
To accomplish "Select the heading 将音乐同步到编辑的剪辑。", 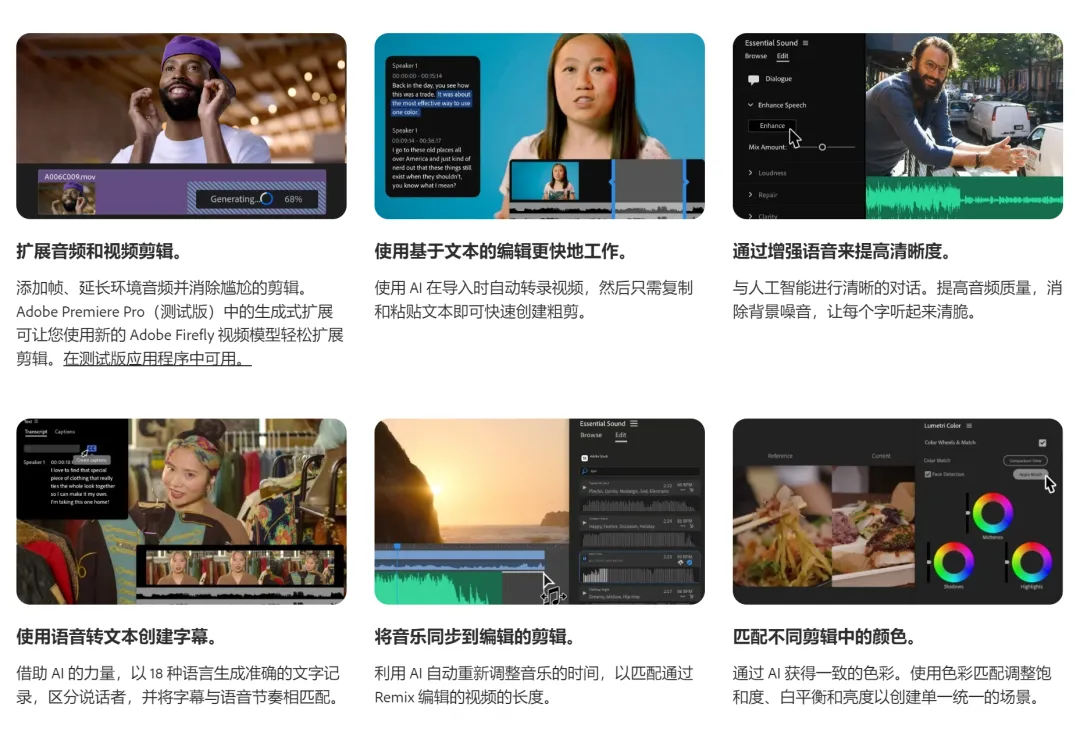I will 475,636.
